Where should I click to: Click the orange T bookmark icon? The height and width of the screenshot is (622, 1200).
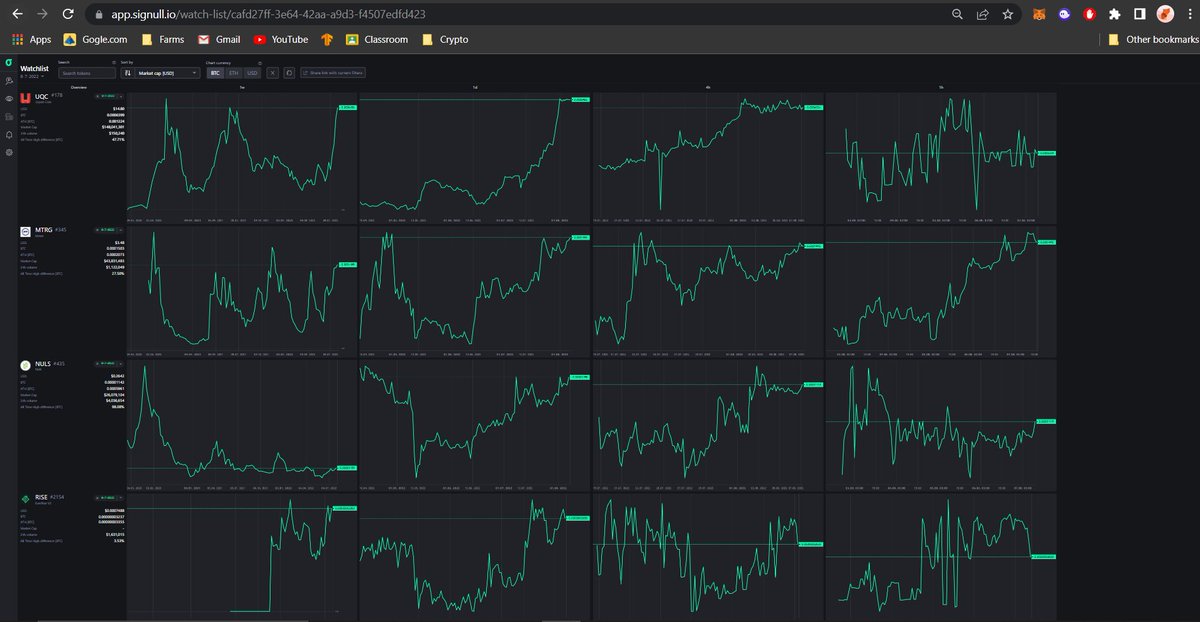[x=327, y=39]
